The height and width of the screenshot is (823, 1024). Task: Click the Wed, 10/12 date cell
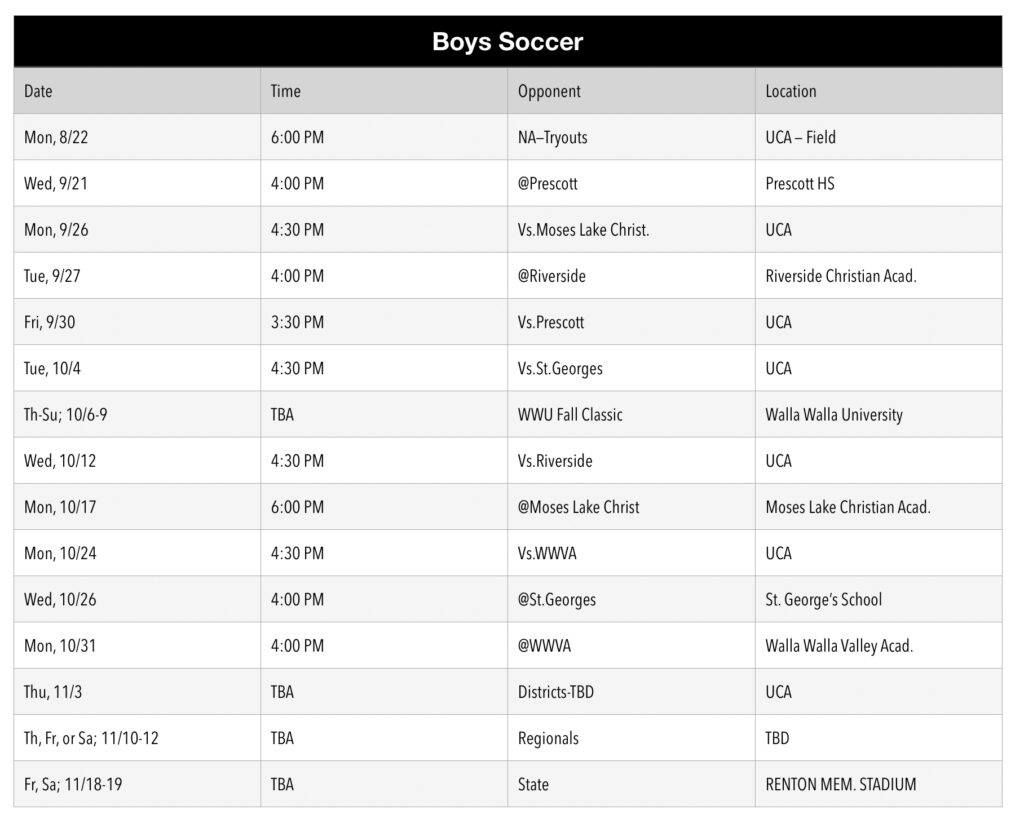(137, 461)
